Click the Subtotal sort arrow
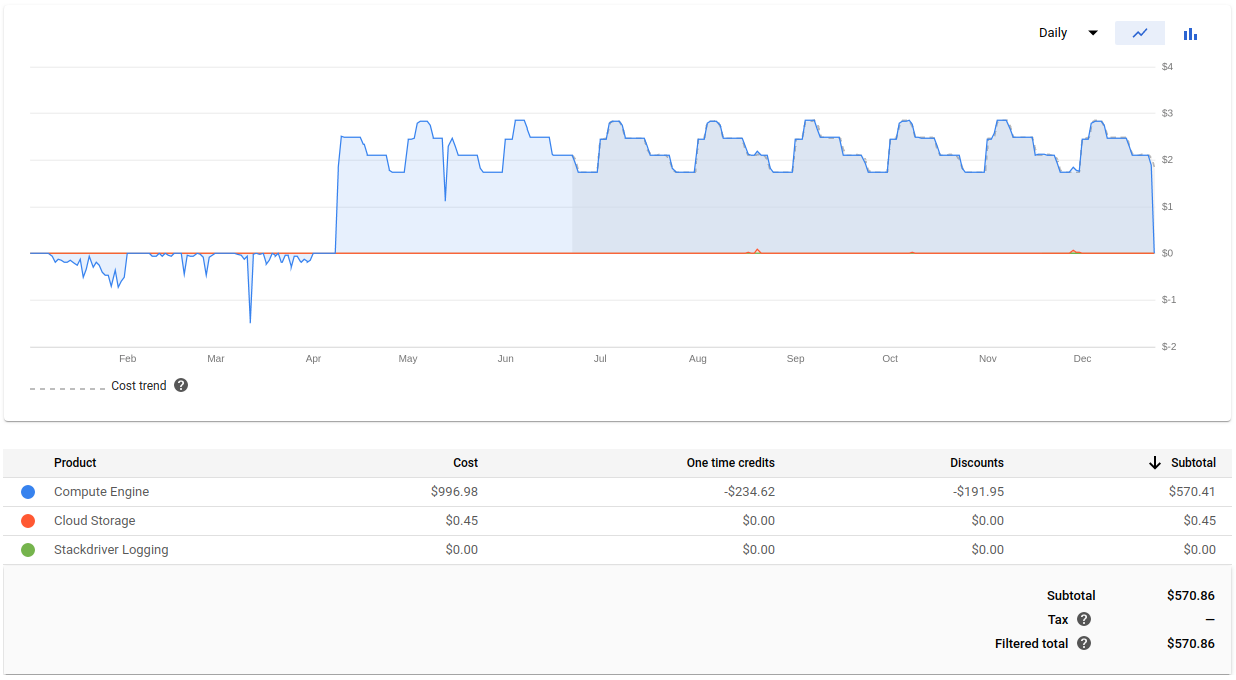 [x=1155, y=463]
